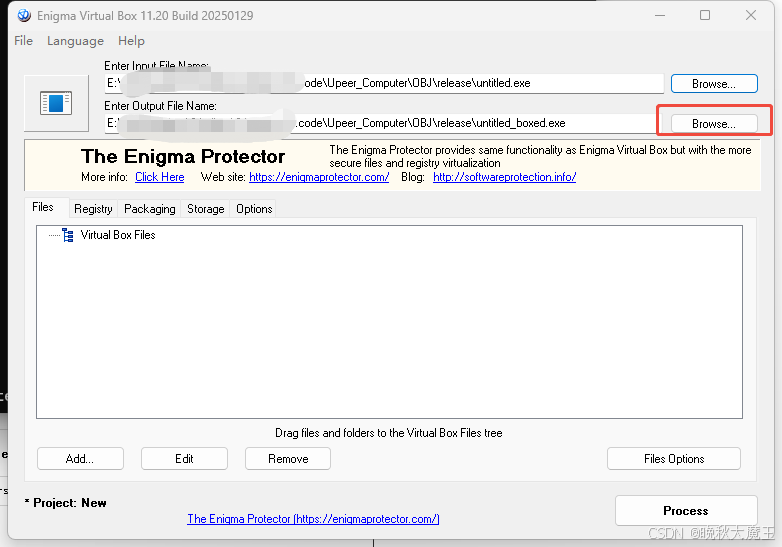Select the Virtual Box Files tree icon
The width and height of the screenshot is (782, 547).
[x=68, y=235]
